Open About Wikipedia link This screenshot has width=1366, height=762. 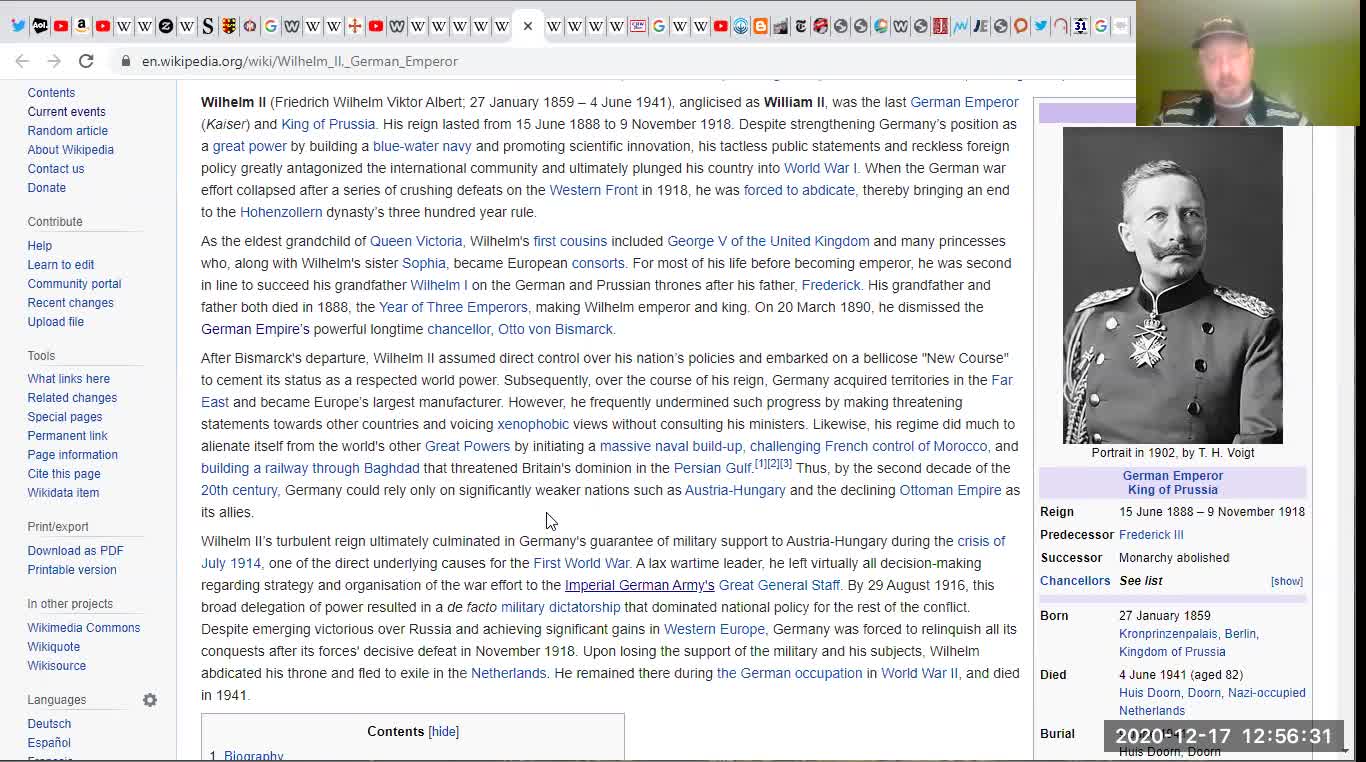click(x=70, y=150)
